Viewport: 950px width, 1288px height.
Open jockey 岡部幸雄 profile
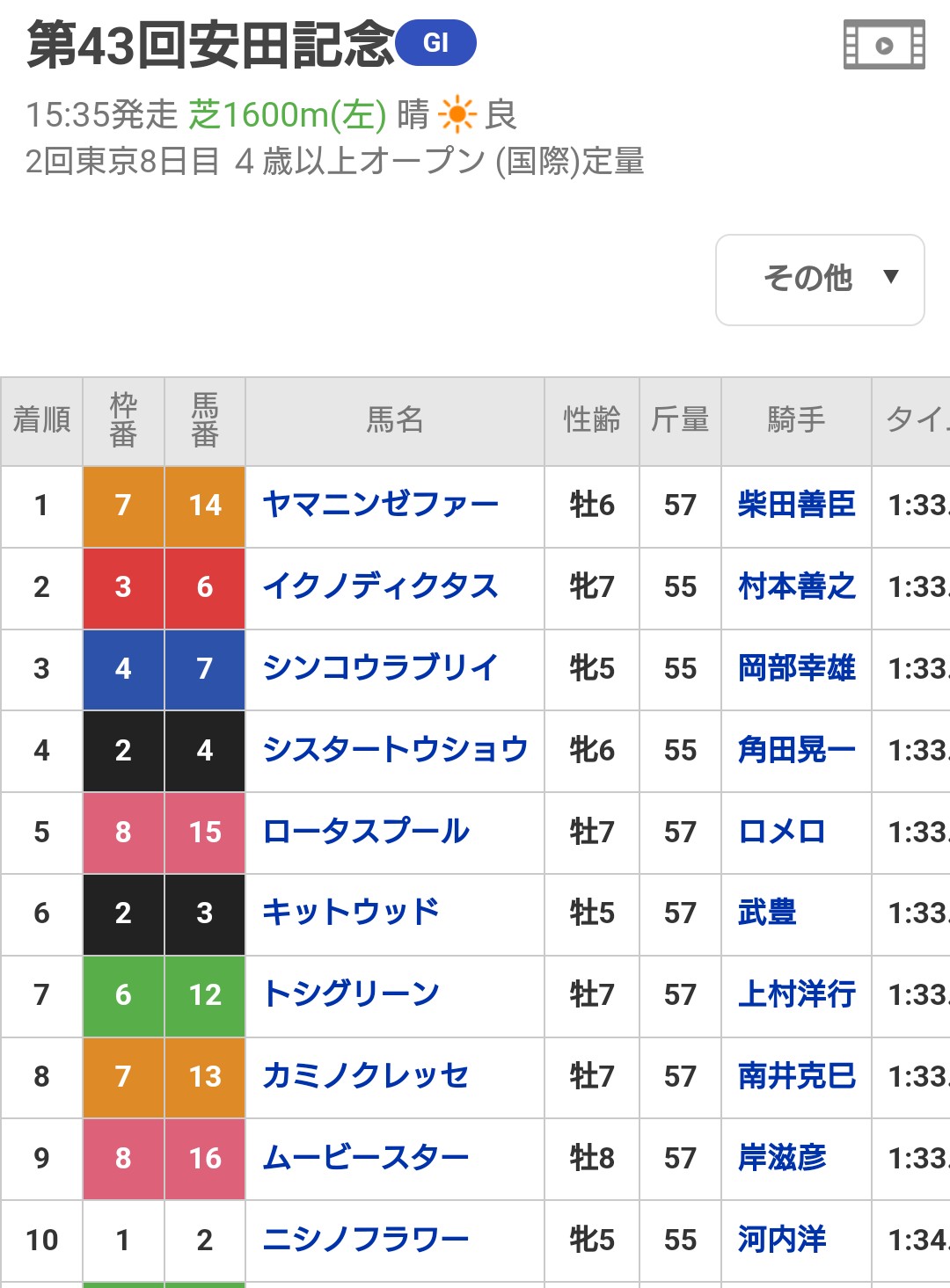coord(796,668)
